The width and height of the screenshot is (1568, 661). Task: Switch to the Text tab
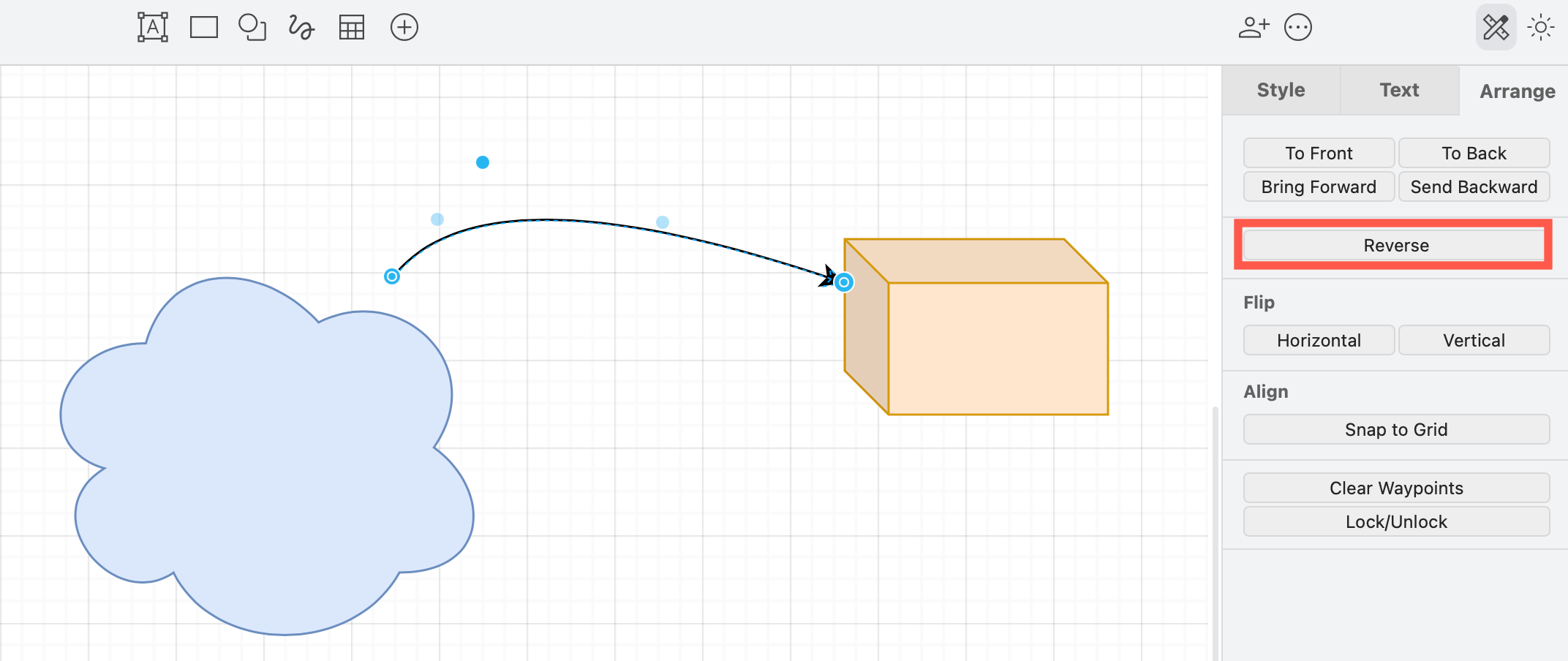coord(1399,90)
